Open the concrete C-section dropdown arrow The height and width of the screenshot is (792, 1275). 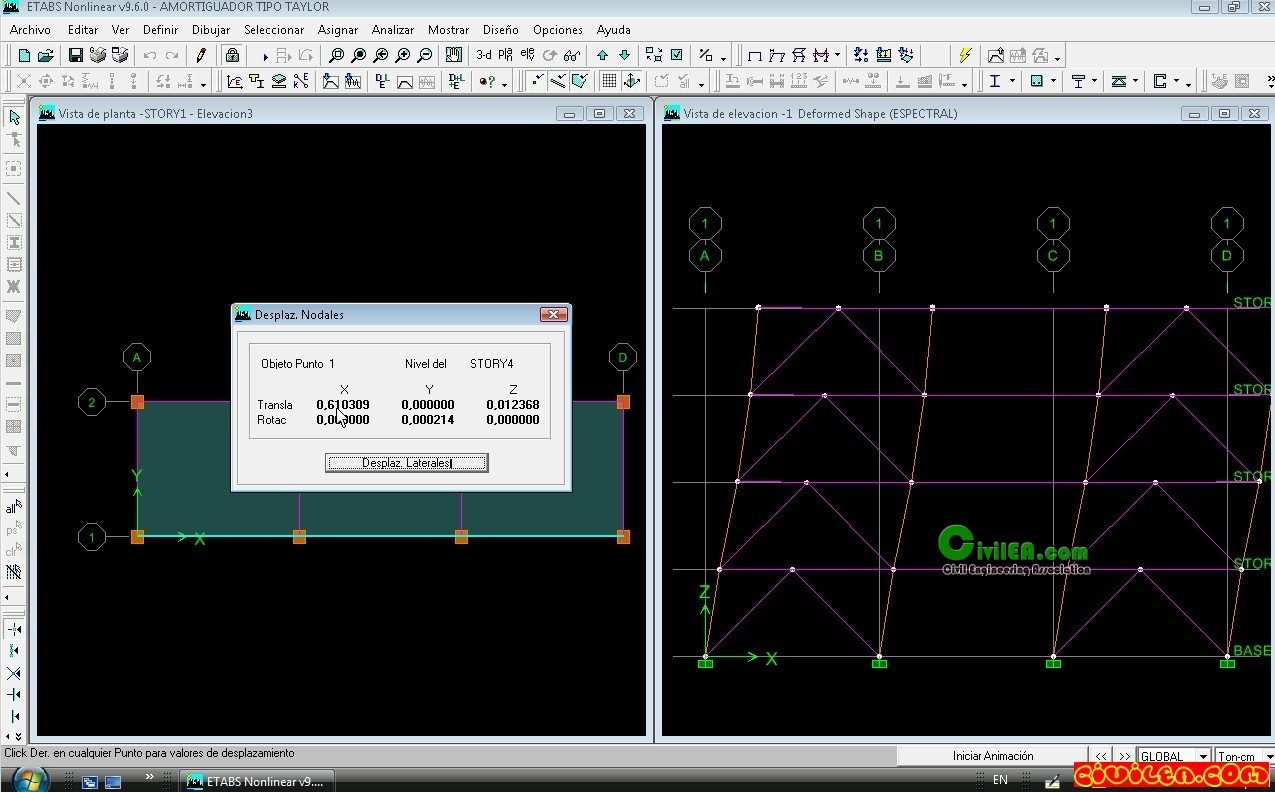coord(1178,82)
